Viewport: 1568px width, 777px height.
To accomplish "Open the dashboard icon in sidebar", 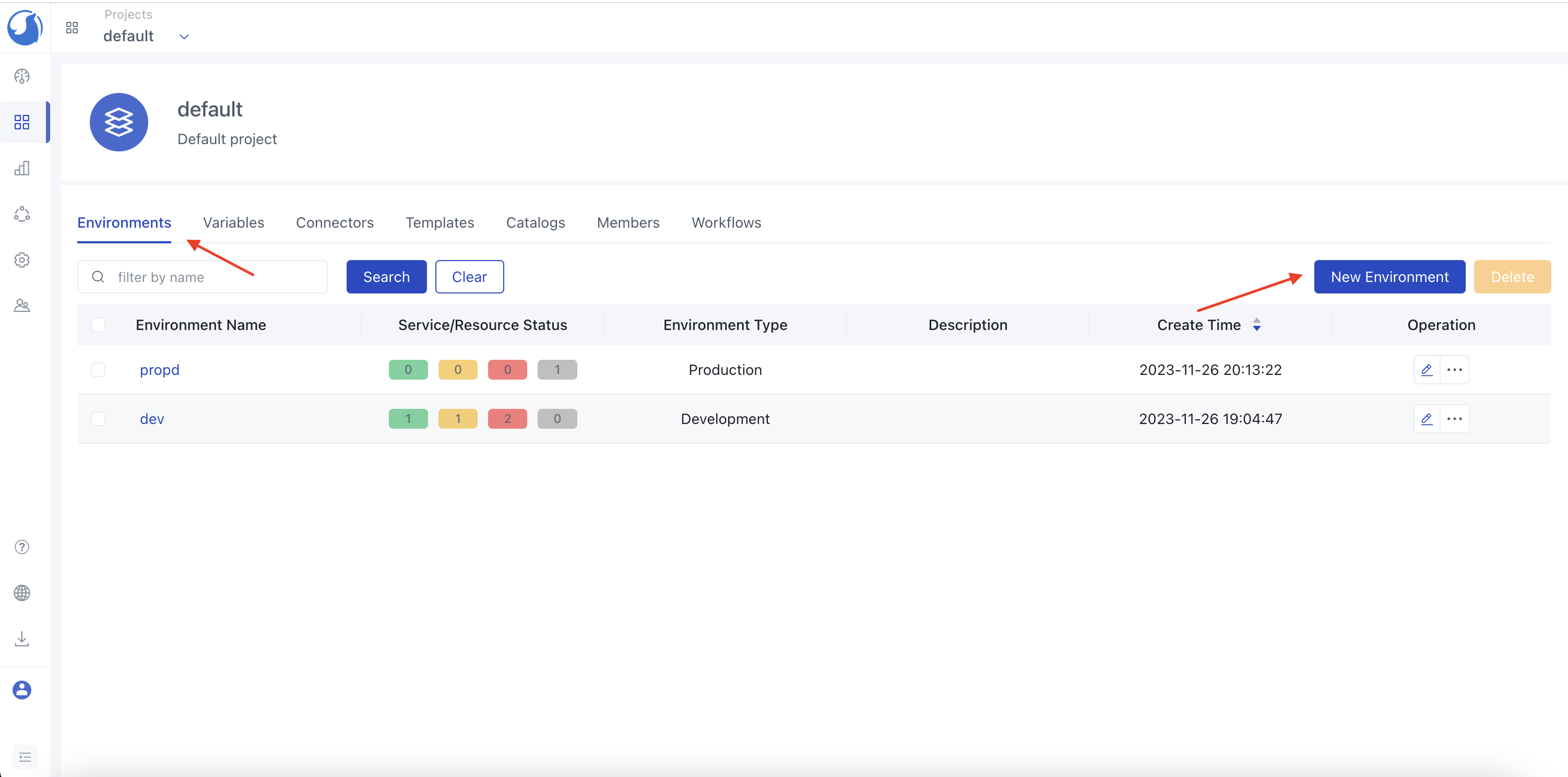I will tap(22, 76).
